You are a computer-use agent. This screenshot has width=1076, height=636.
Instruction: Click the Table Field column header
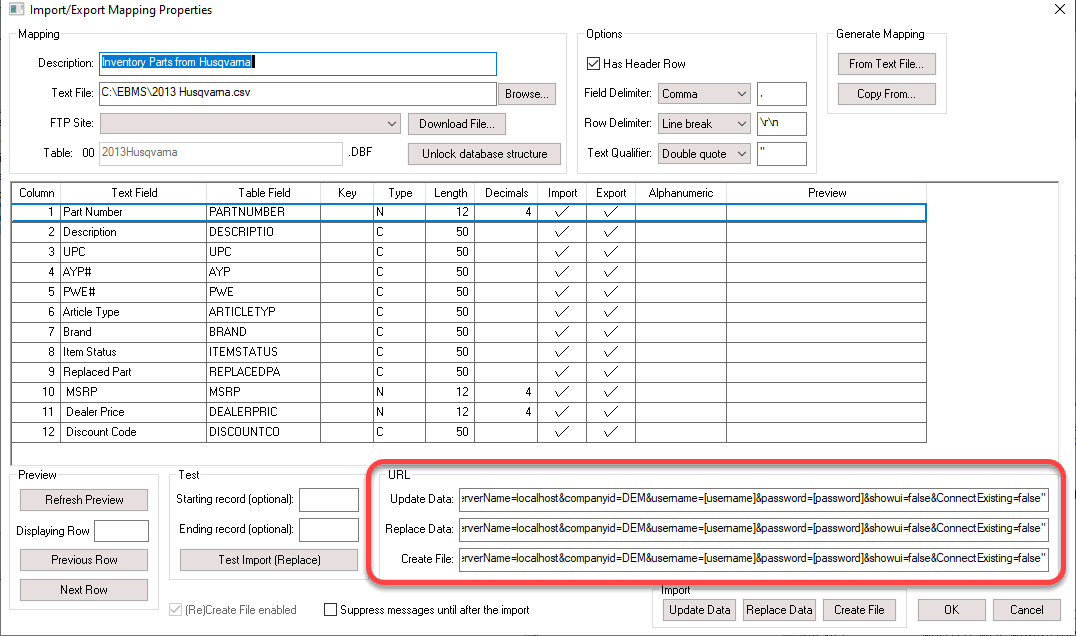(x=264, y=193)
